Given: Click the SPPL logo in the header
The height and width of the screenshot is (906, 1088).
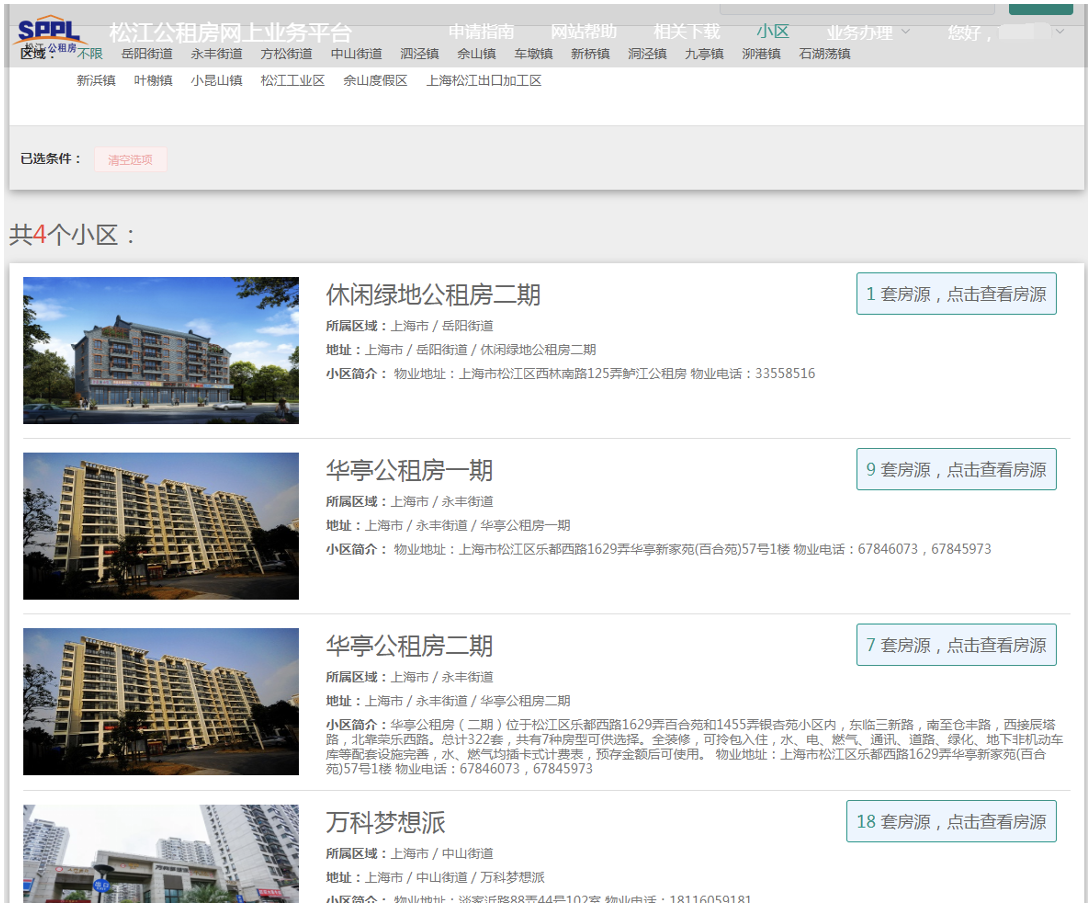Looking at the screenshot, I should (50, 34).
